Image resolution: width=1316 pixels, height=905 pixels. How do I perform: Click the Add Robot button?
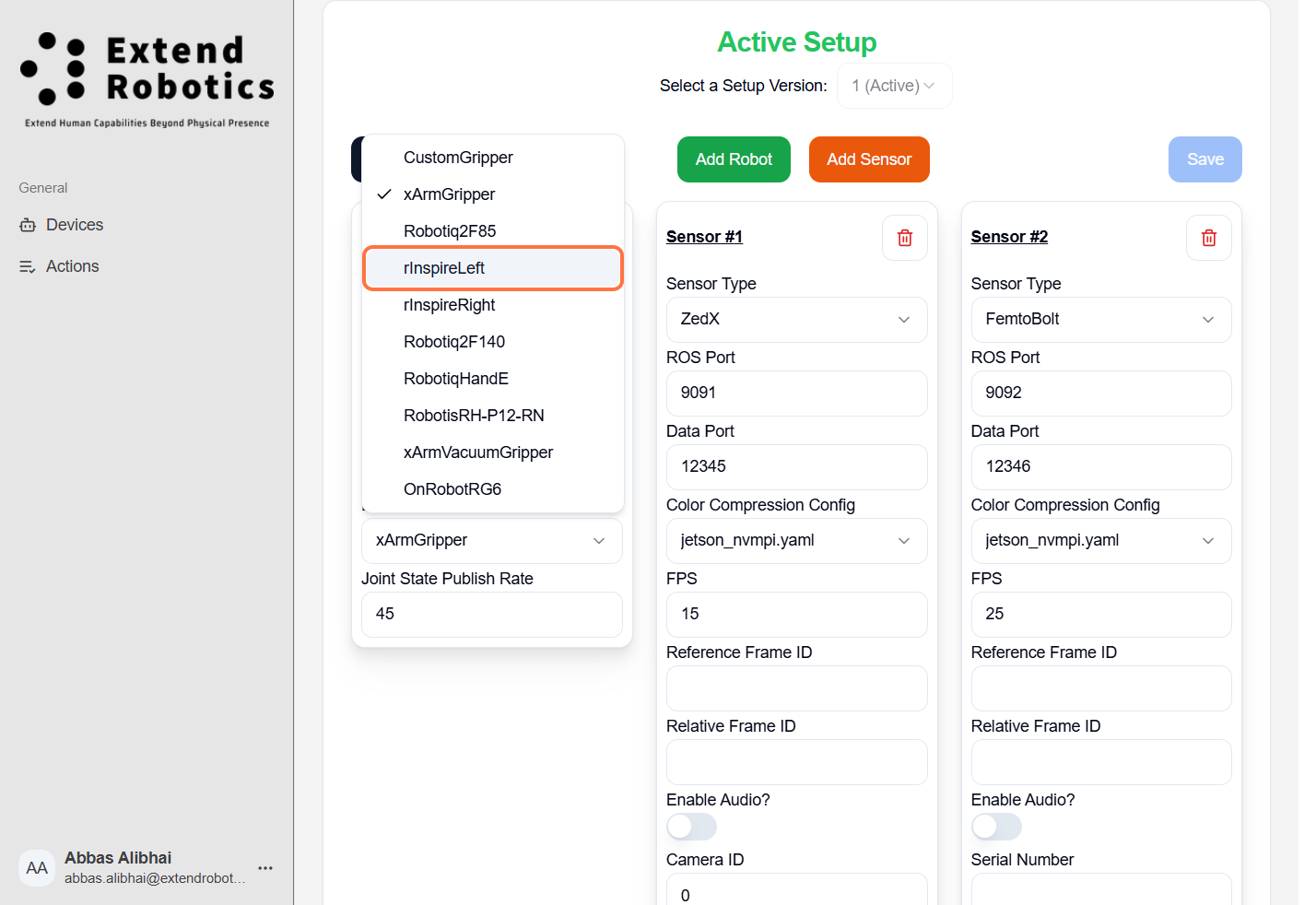pyautogui.click(x=734, y=159)
